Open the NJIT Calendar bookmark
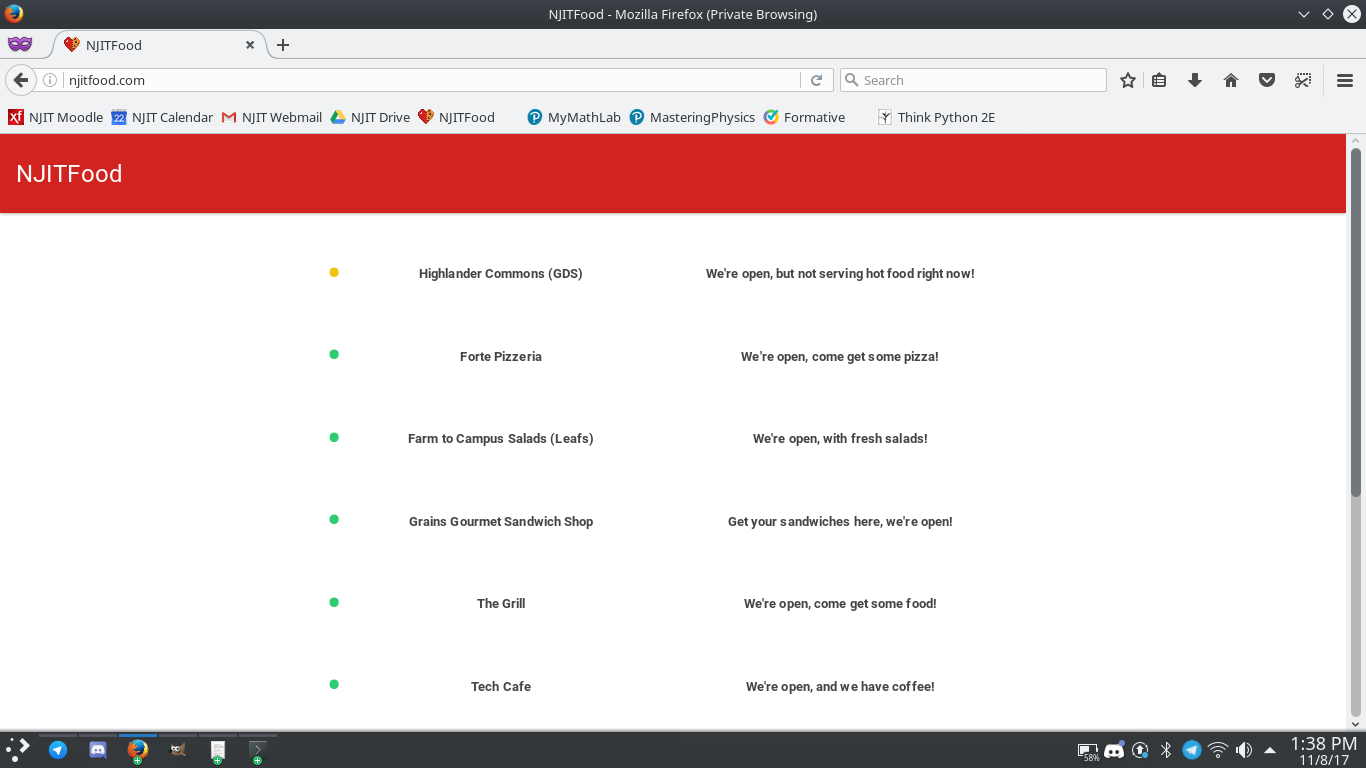Image resolution: width=1366 pixels, height=768 pixels. click(162, 117)
